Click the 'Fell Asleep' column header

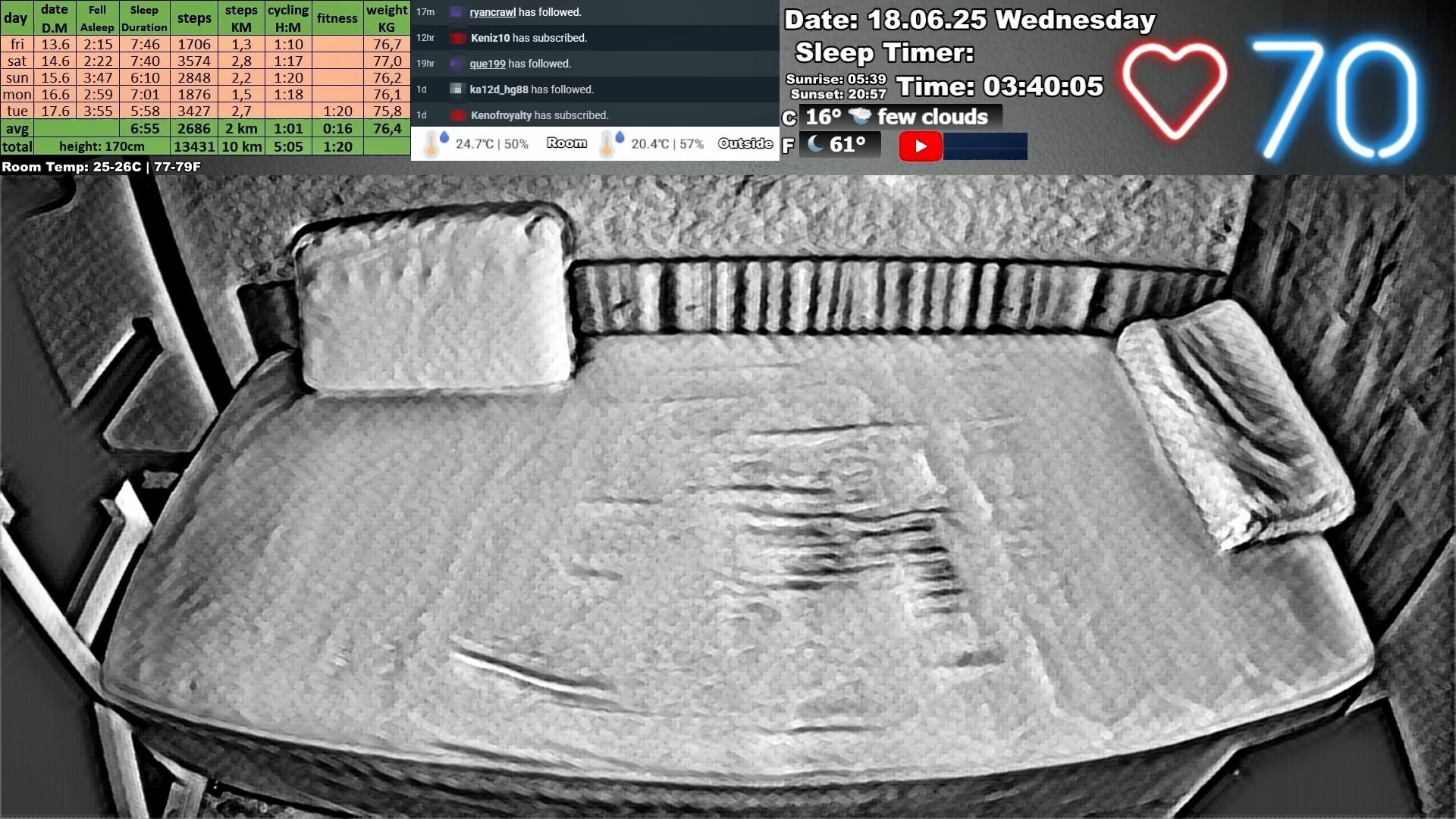tap(97, 18)
